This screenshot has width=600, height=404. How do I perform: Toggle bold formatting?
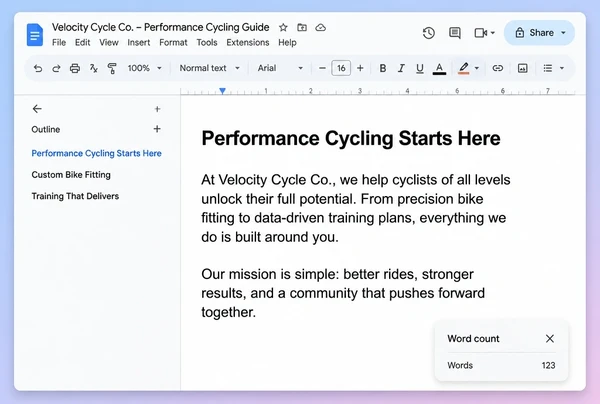tap(383, 68)
